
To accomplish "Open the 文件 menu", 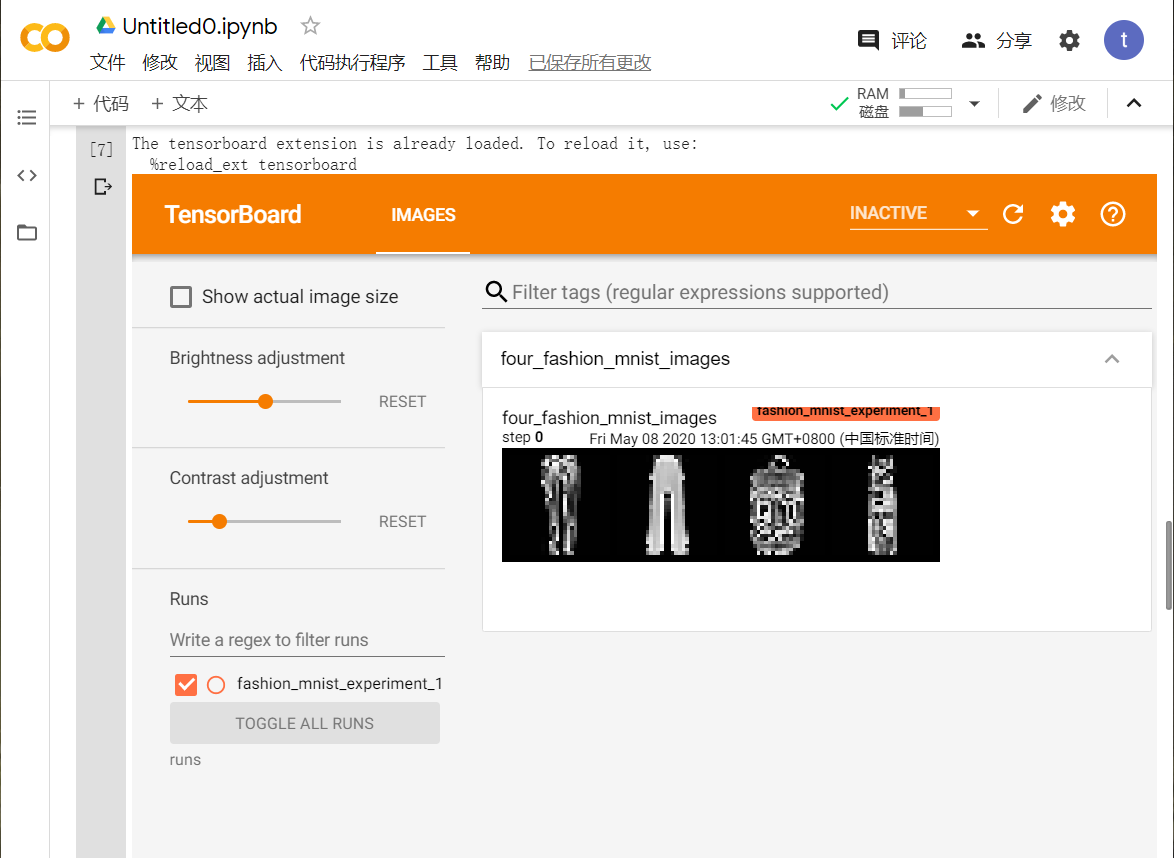I will pyautogui.click(x=108, y=63).
